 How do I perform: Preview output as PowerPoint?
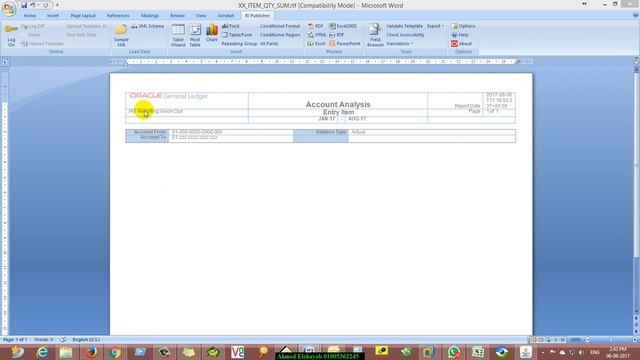pos(345,44)
